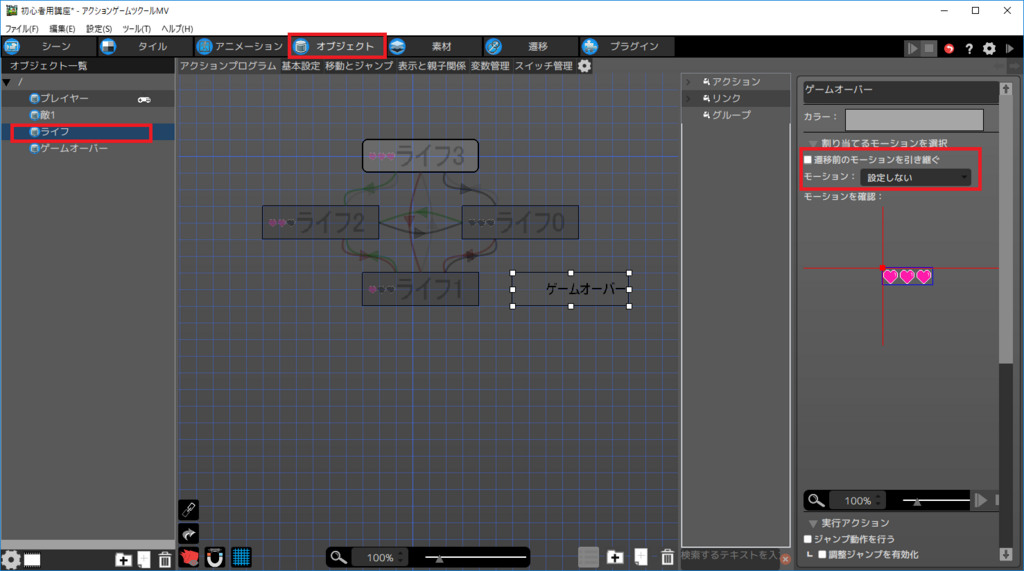Screen dimensions: 1024x571
Task: Select ゲームオーバー in the object list
Action: (x=88, y=148)
